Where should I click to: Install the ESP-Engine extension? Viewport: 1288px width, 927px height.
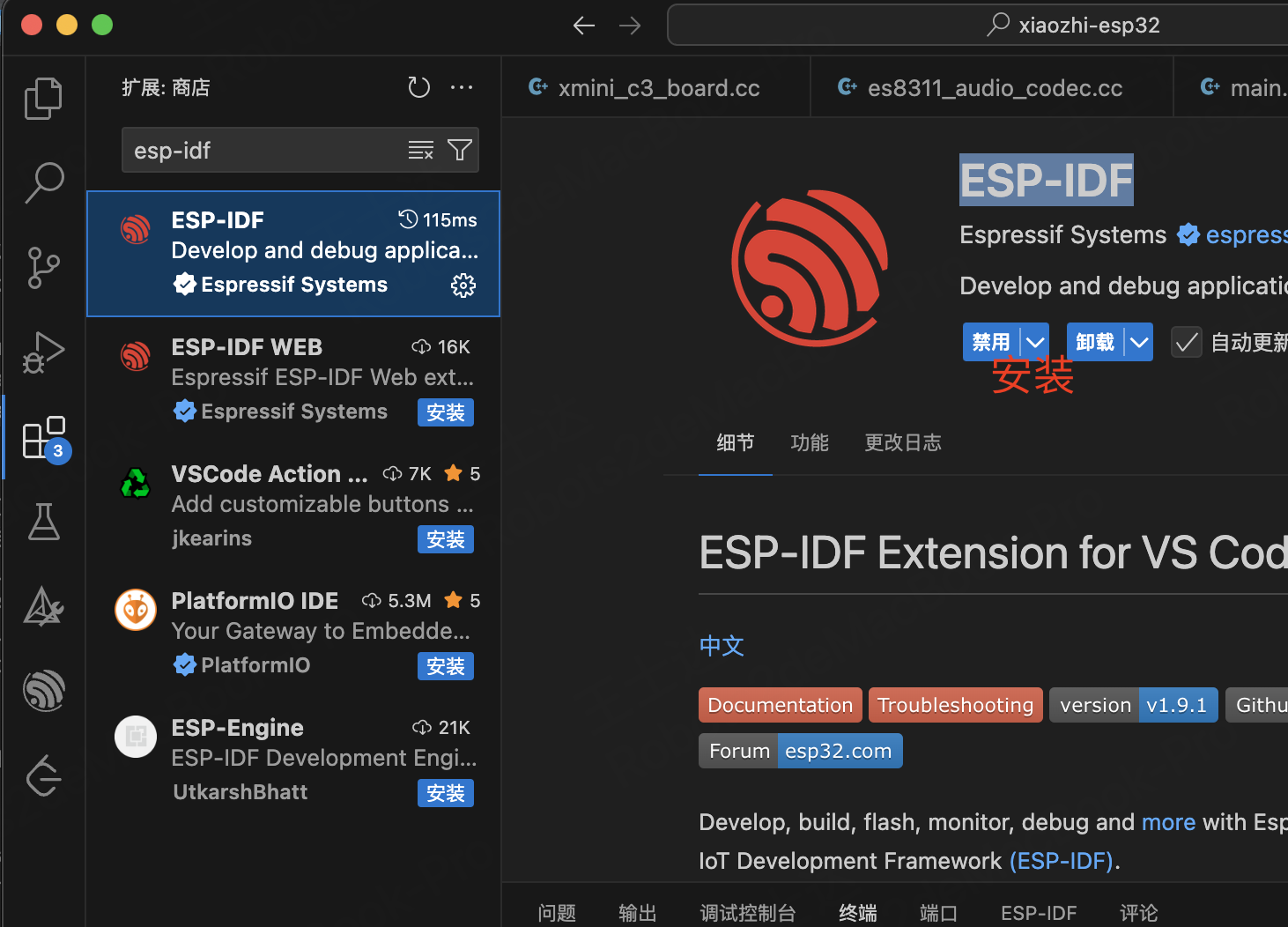(x=446, y=793)
